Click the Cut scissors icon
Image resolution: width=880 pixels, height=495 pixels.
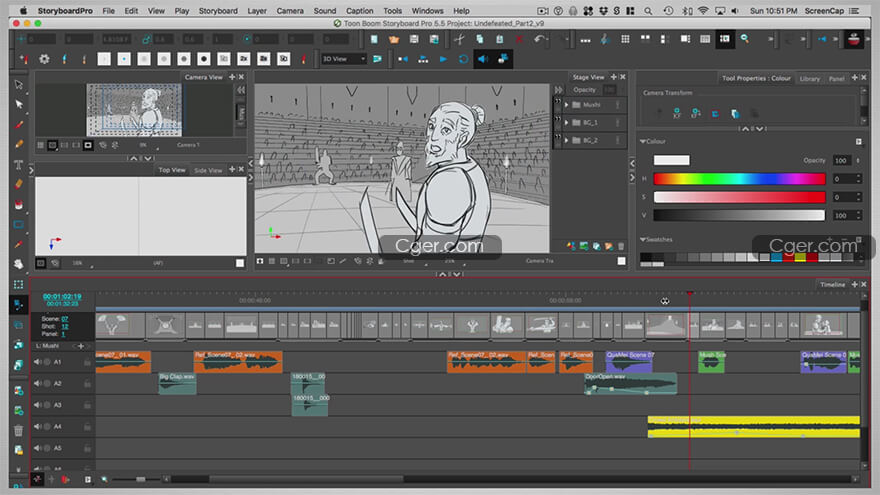click(x=459, y=39)
